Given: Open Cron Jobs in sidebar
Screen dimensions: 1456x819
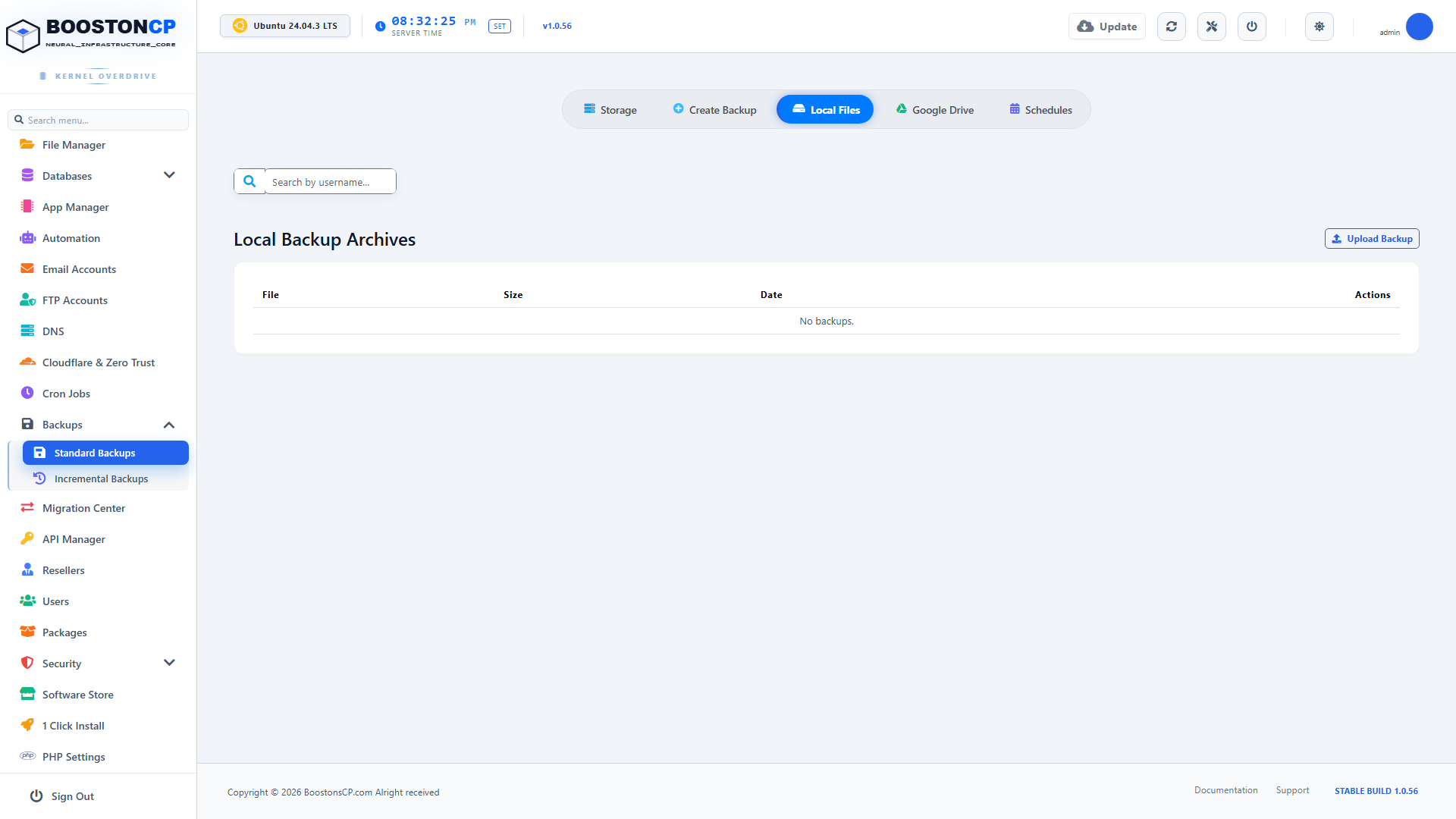Looking at the screenshot, I should click(x=99, y=394).
